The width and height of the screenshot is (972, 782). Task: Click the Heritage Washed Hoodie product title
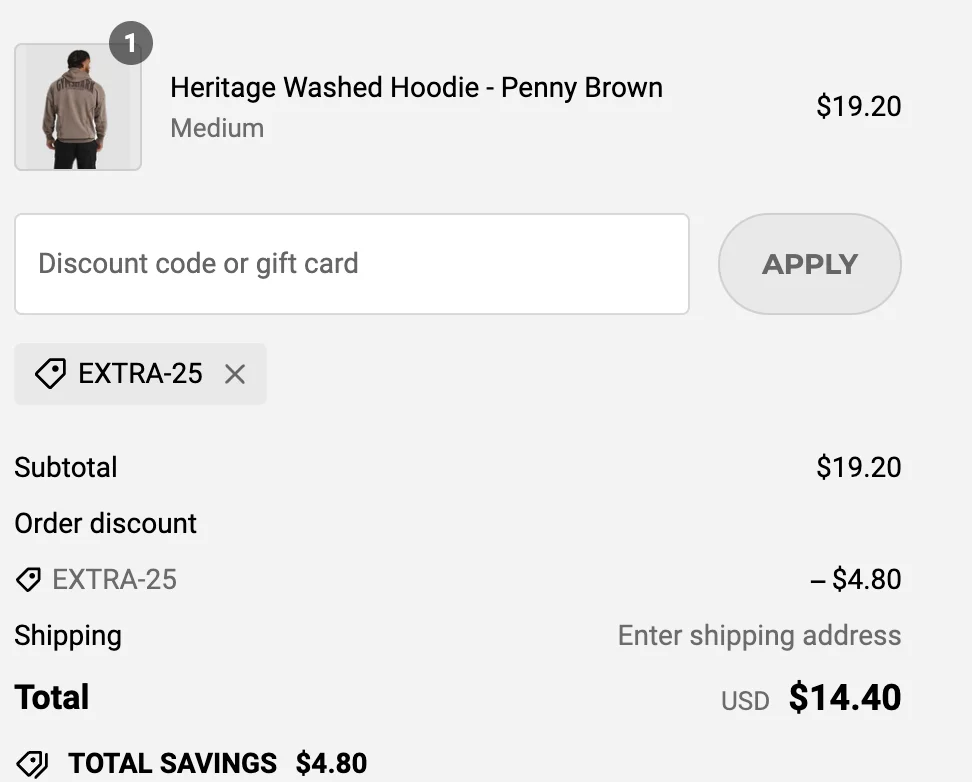click(417, 87)
